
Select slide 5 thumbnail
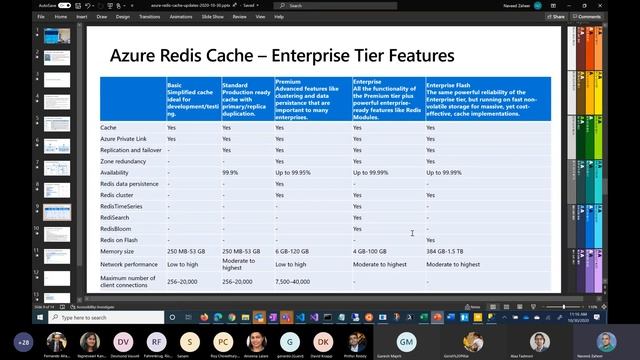pyautogui.click(x=57, y=124)
